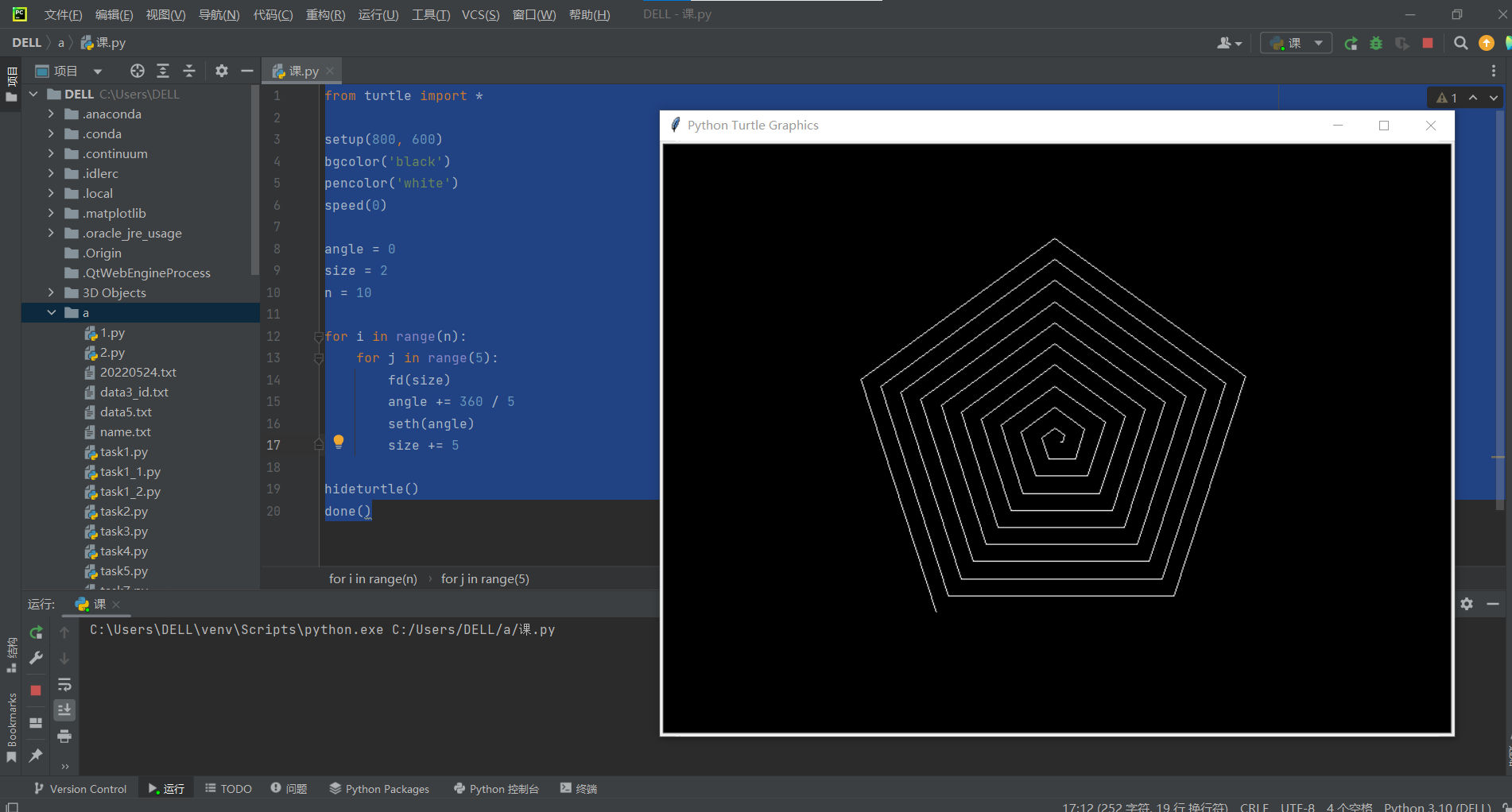
Task: Open Project panel gear options
Action: [222, 71]
